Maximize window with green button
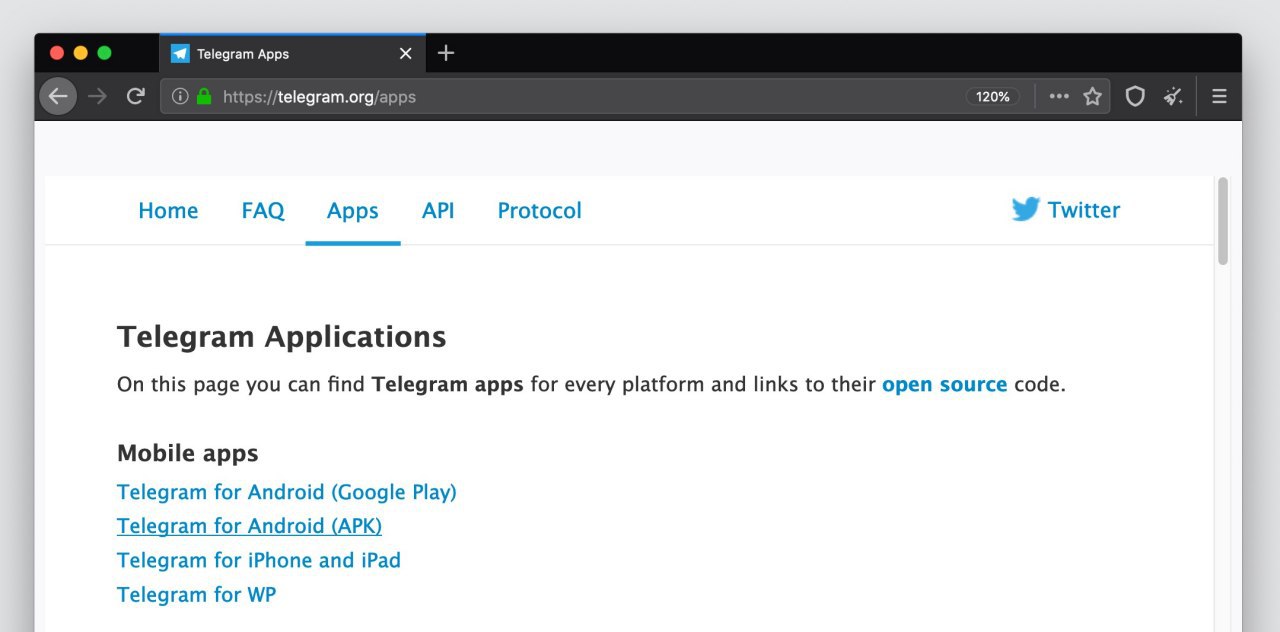 [x=104, y=53]
